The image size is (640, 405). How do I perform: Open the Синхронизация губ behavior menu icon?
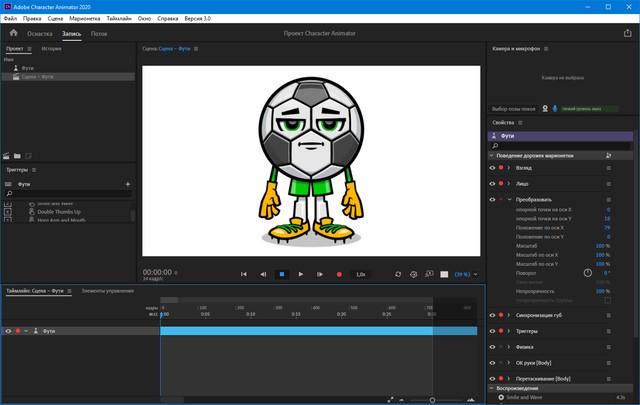click(609, 315)
